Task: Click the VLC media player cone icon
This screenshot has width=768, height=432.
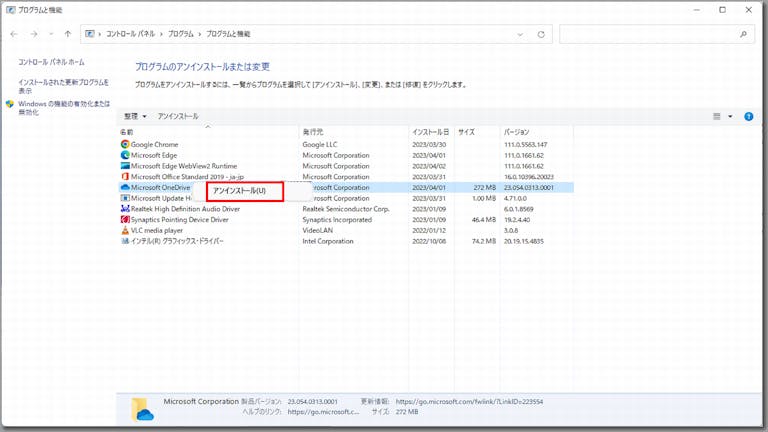Action: coord(125,231)
